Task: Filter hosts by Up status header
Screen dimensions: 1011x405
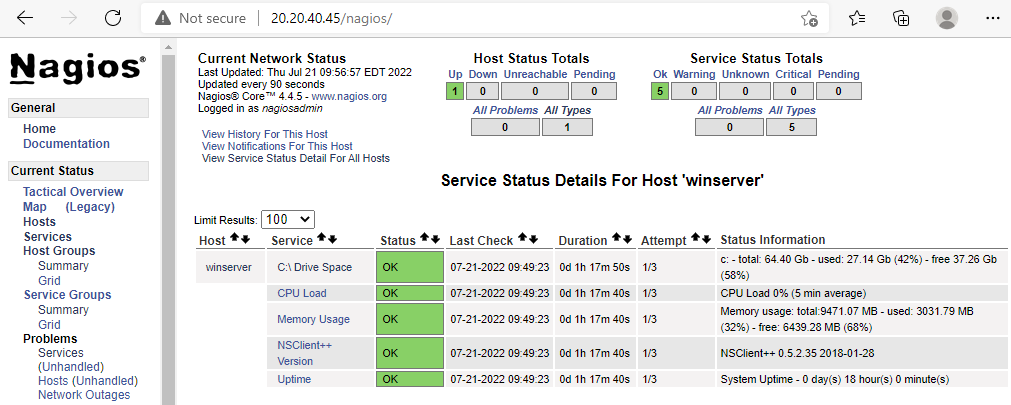Action: [455, 75]
